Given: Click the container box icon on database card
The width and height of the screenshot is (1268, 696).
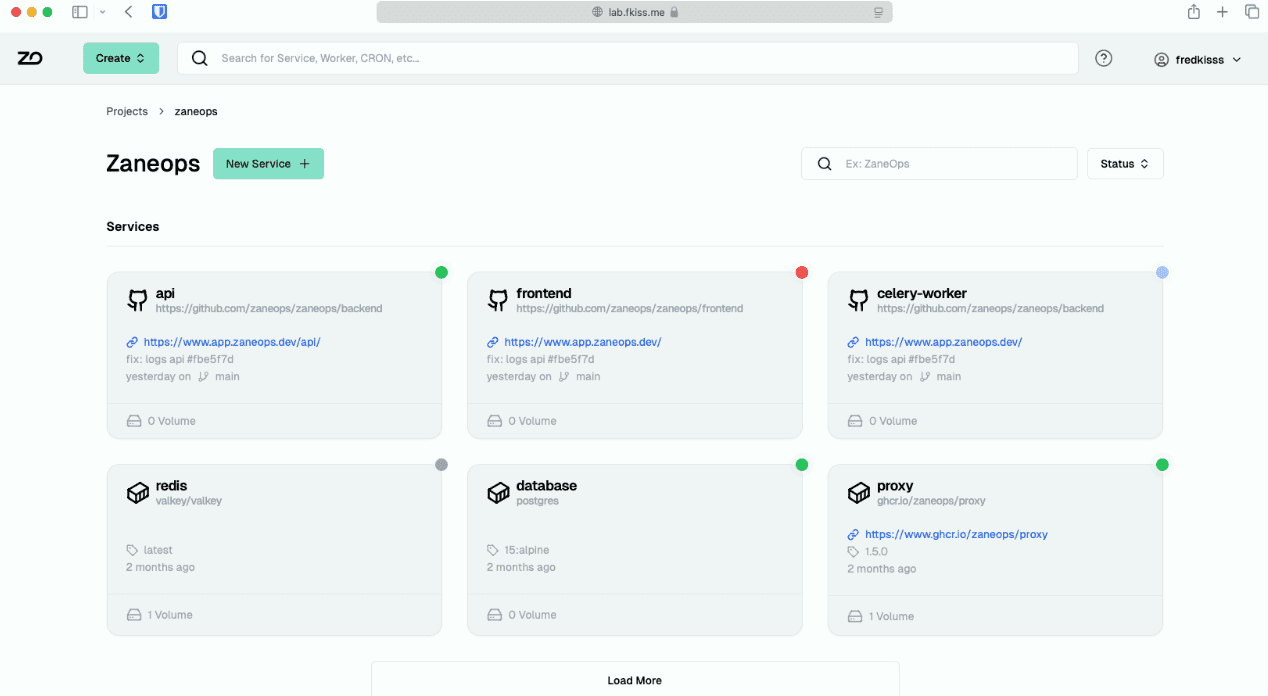Looking at the screenshot, I should pyautogui.click(x=498, y=493).
